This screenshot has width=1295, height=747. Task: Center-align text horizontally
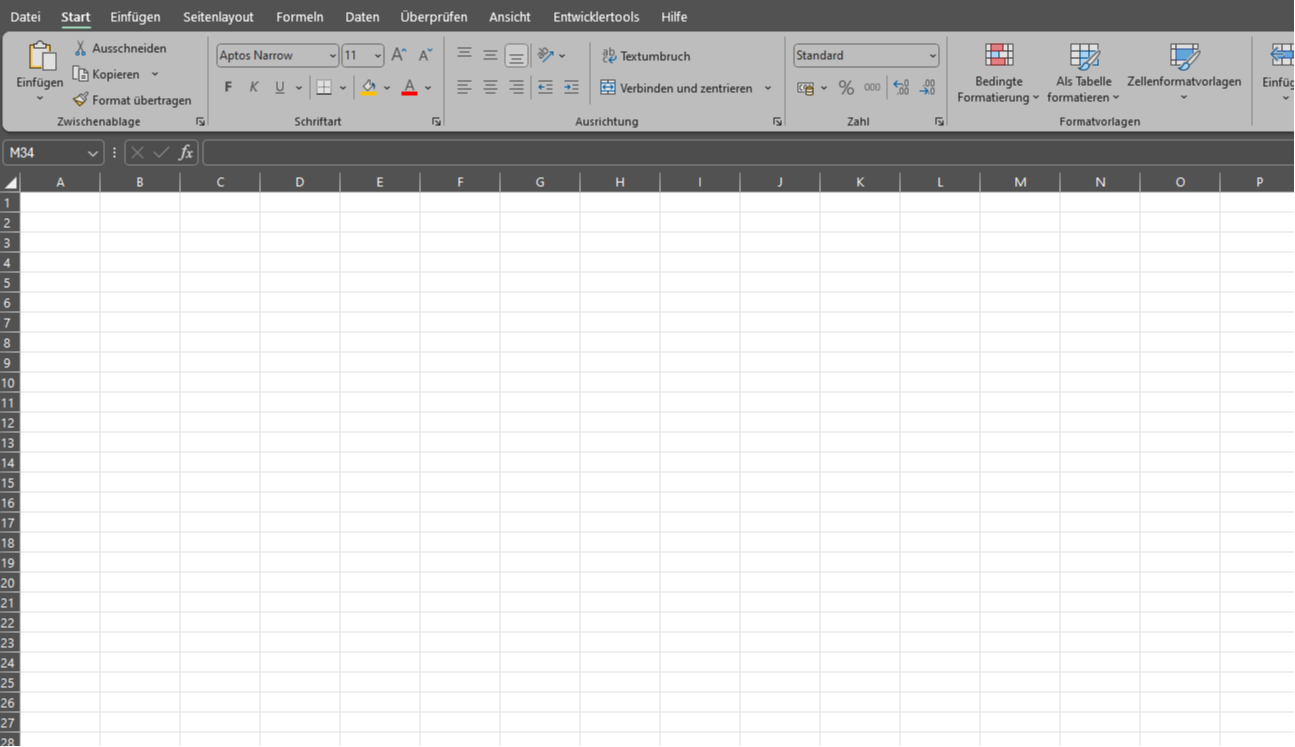click(490, 88)
